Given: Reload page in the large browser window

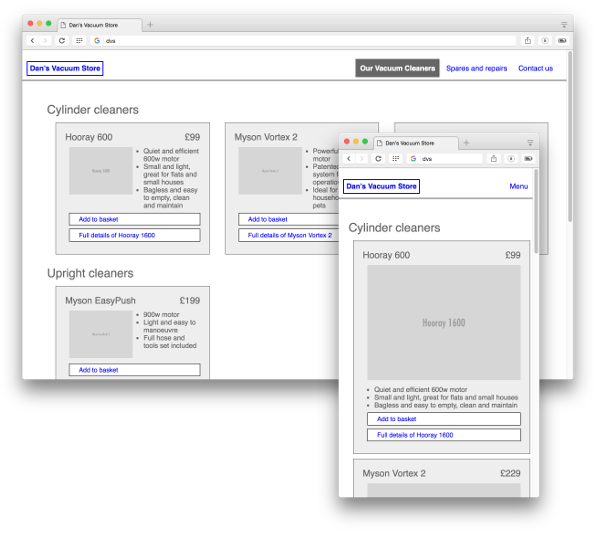Looking at the screenshot, I should tap(62, 41).
